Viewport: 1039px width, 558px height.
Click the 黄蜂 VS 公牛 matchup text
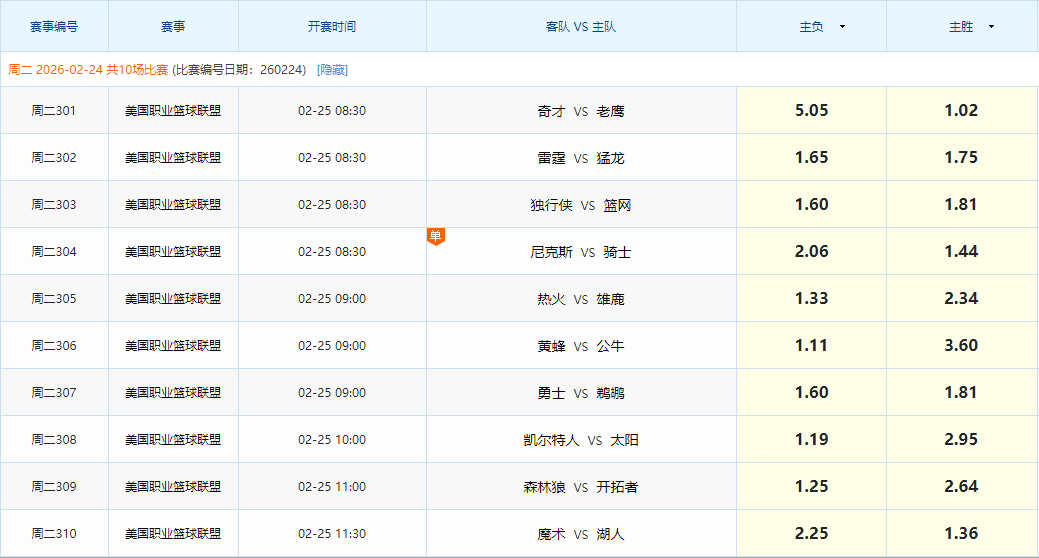580,347
